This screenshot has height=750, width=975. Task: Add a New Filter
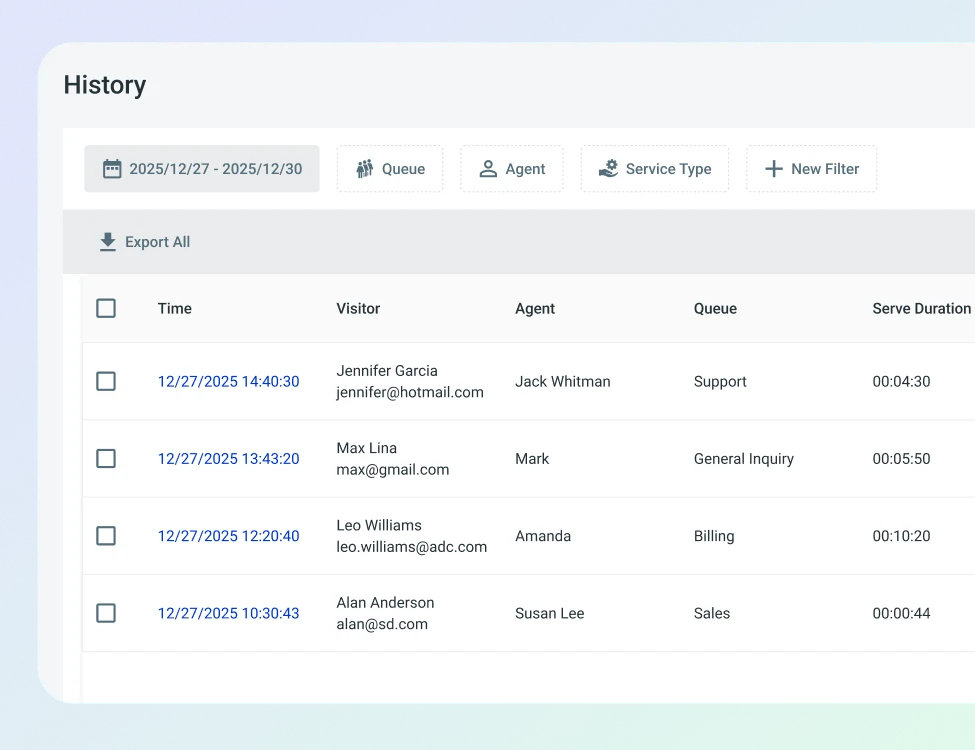[811, 168]
